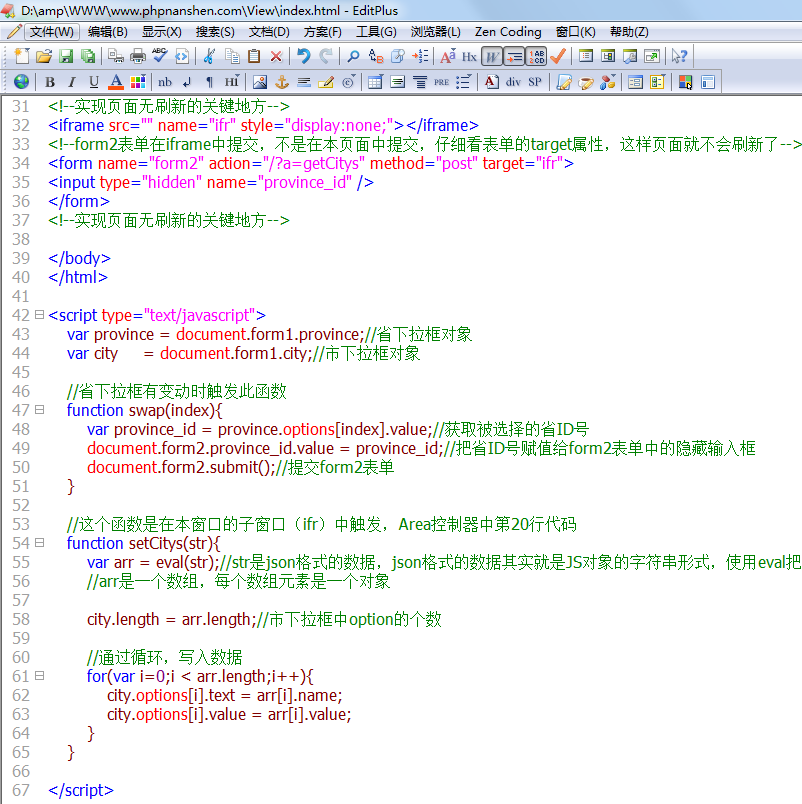Click the 'city.options[i].text = arr[i].name;' line

pos(225,695)
